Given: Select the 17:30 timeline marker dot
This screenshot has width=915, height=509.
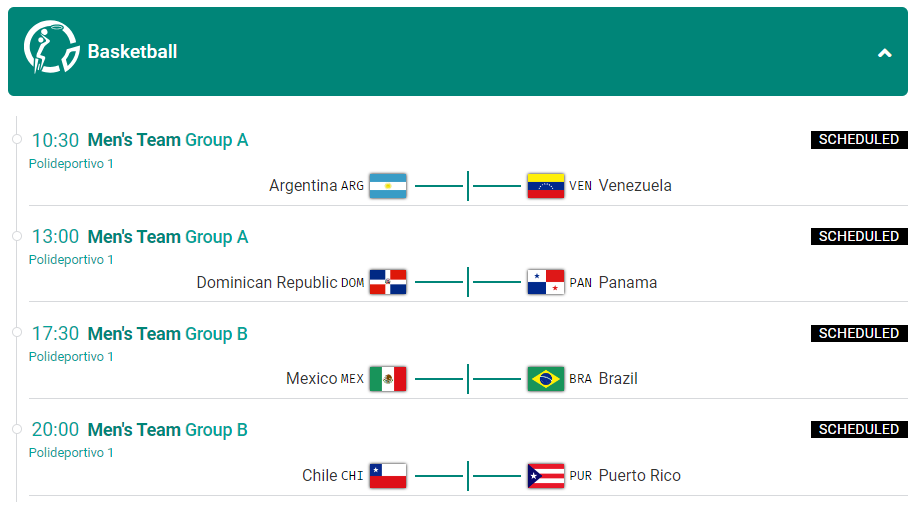Looking at the screenshot, I should point(17,332).
